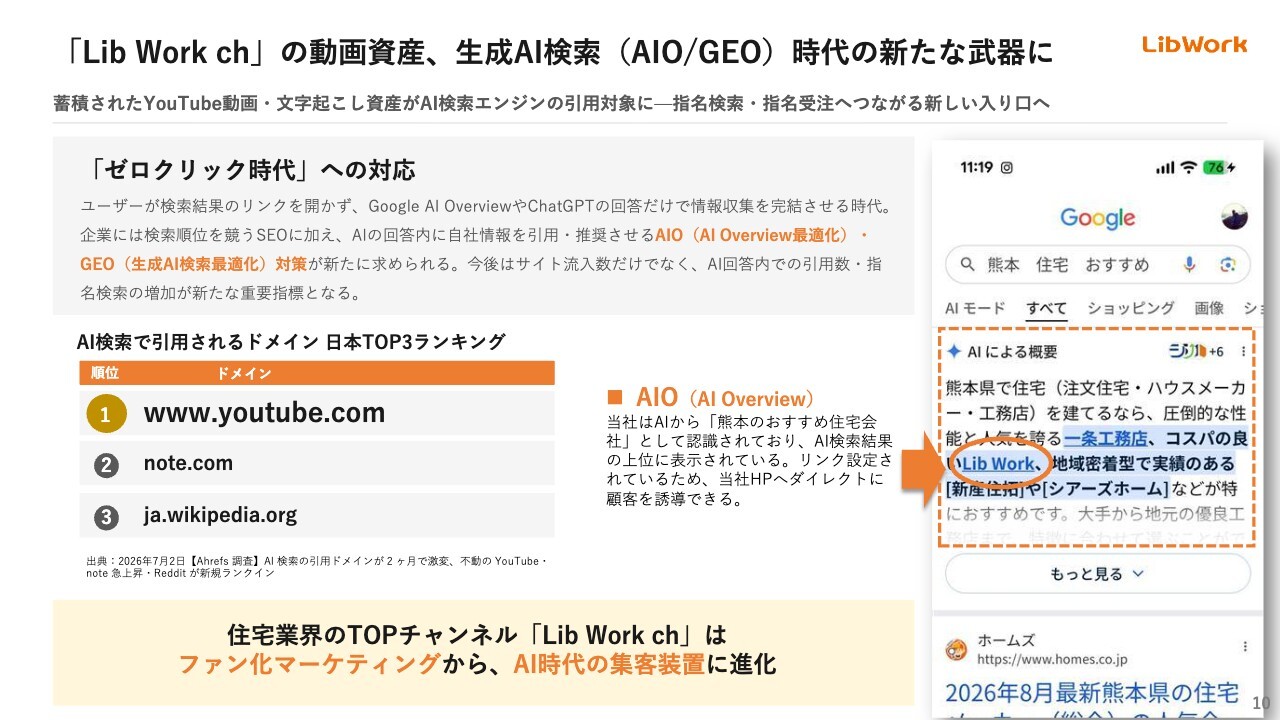Image resolution: width=1280 pixels, height=720 pixels.
Task: Switch to the ショッピング tab
Action: tap(1130, 309)
